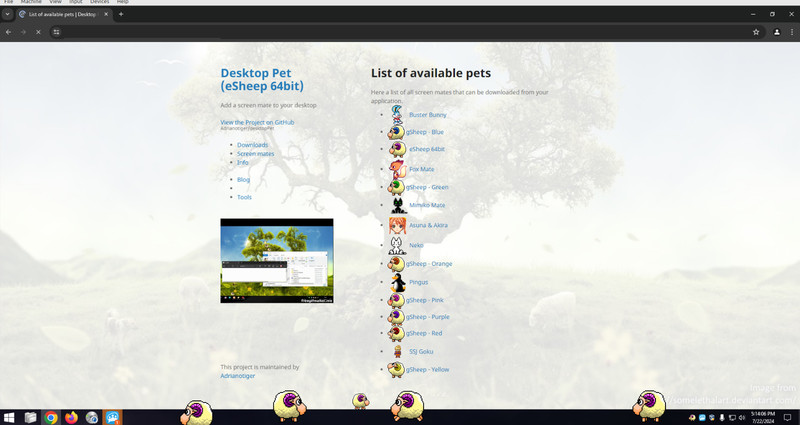Click the Mimiko Mate black cat icon

tap(398, 205)
